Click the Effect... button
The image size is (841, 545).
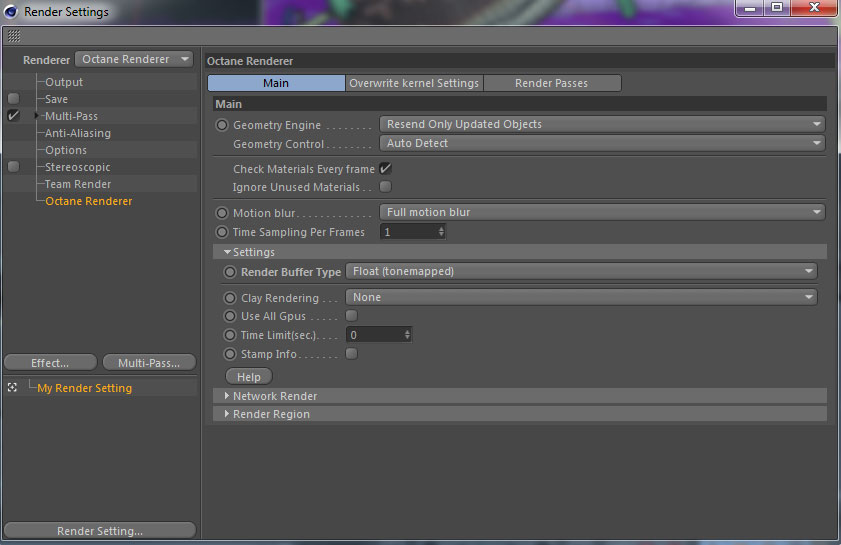click(50, 363)
